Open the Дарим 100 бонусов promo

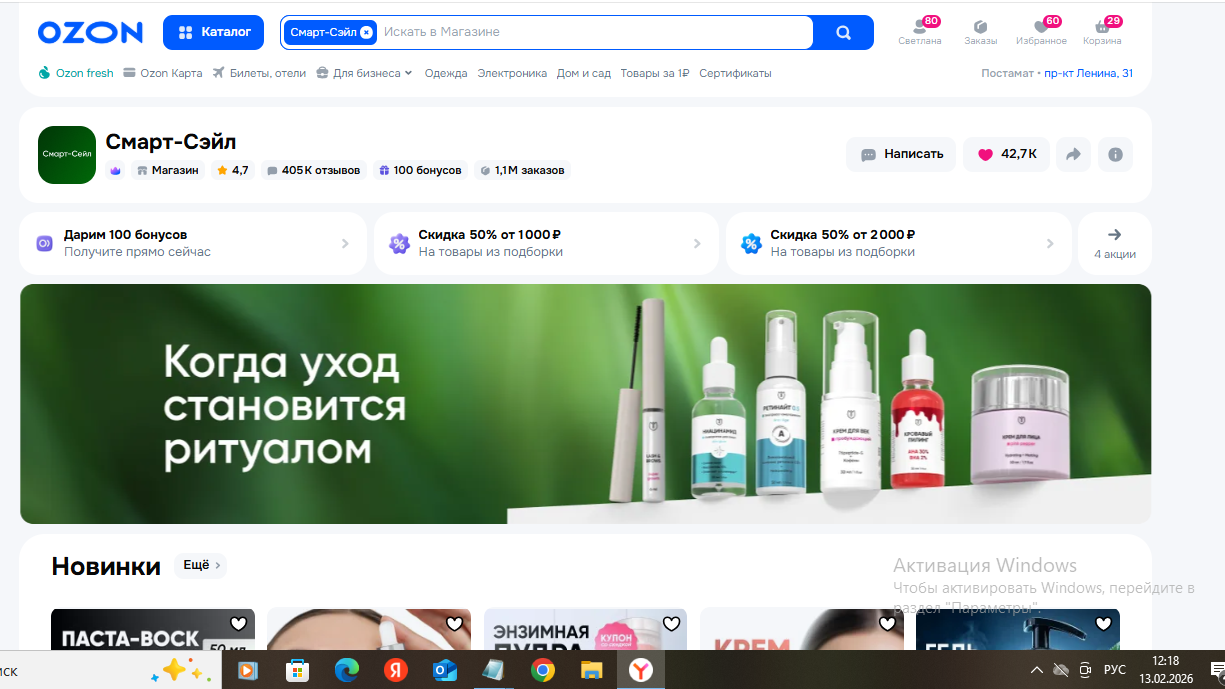coord(193,243)
